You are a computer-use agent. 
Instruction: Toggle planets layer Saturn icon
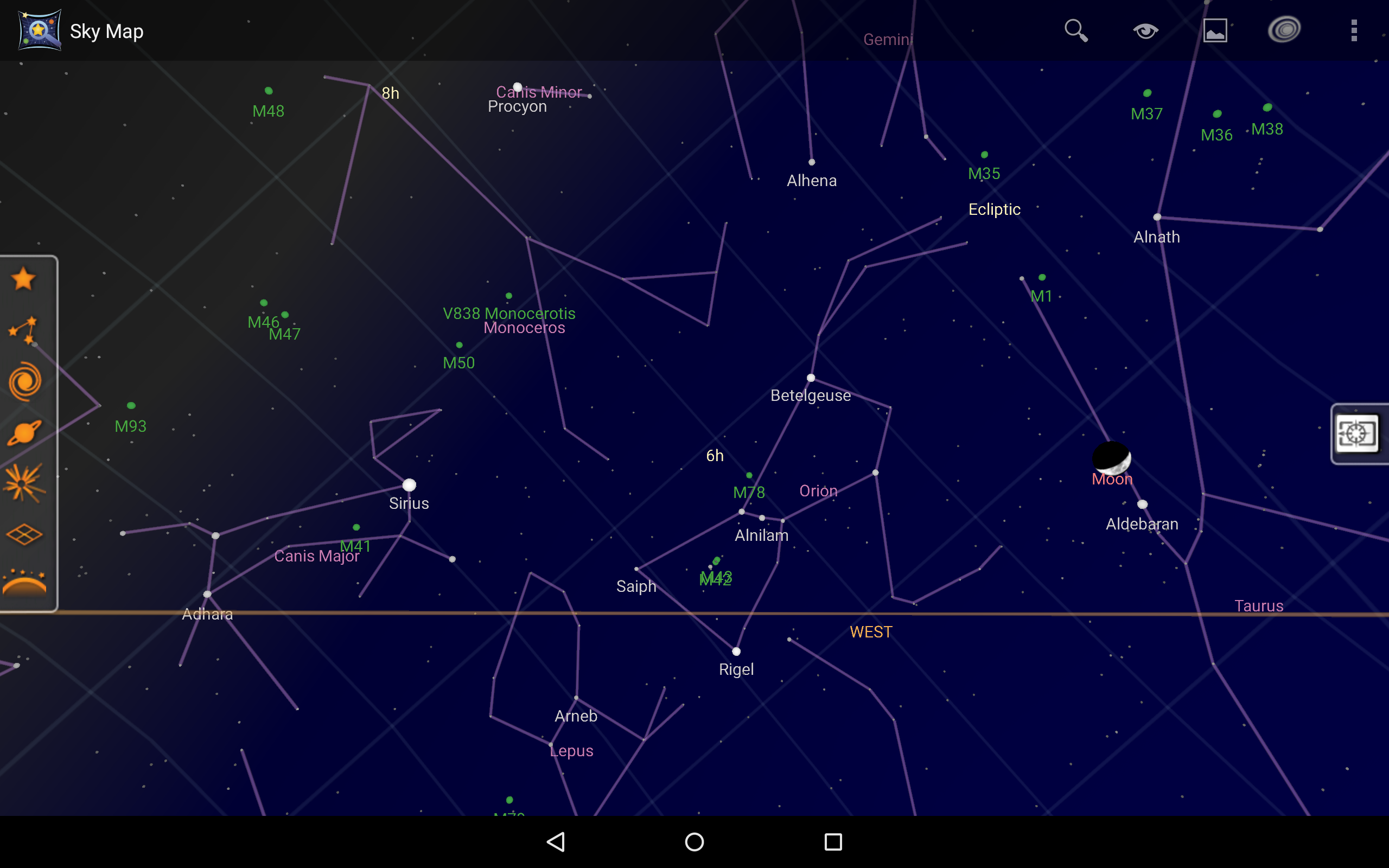point(24,432)
